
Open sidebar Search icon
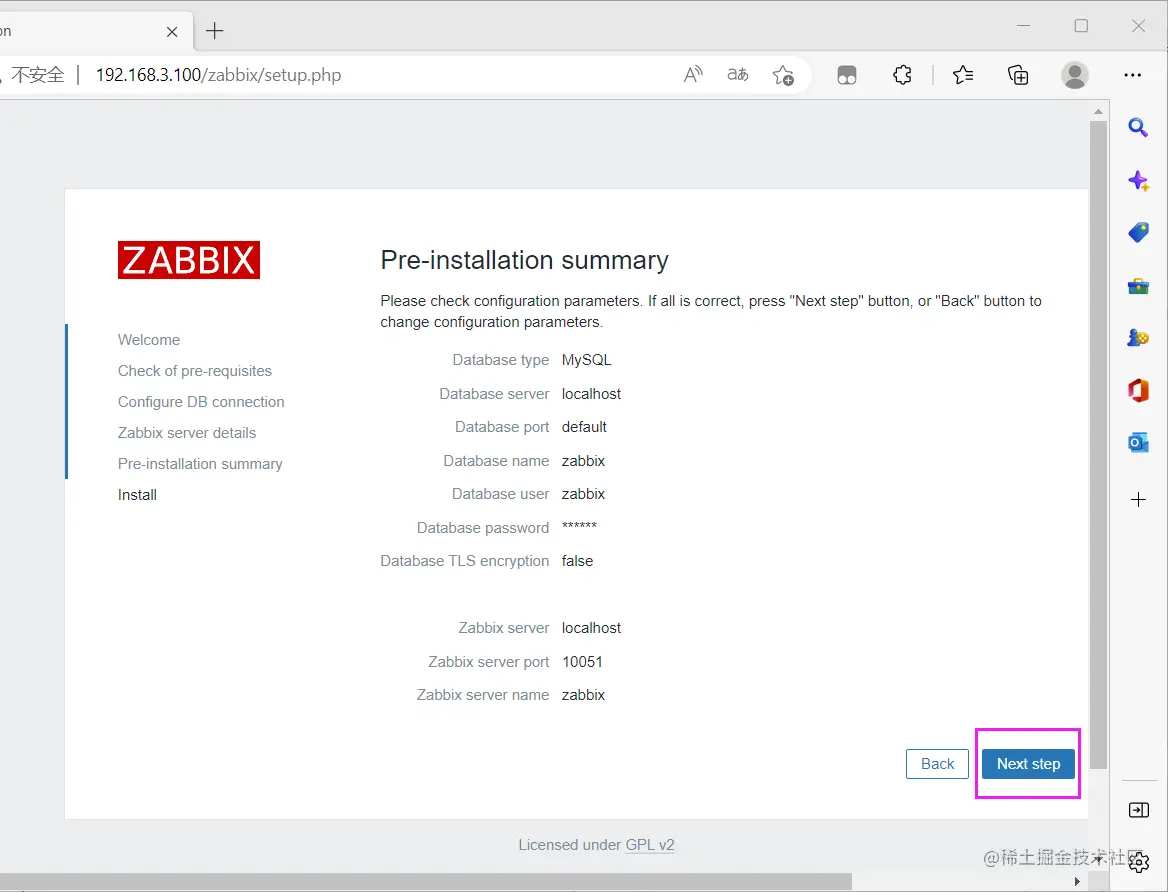1137,127
